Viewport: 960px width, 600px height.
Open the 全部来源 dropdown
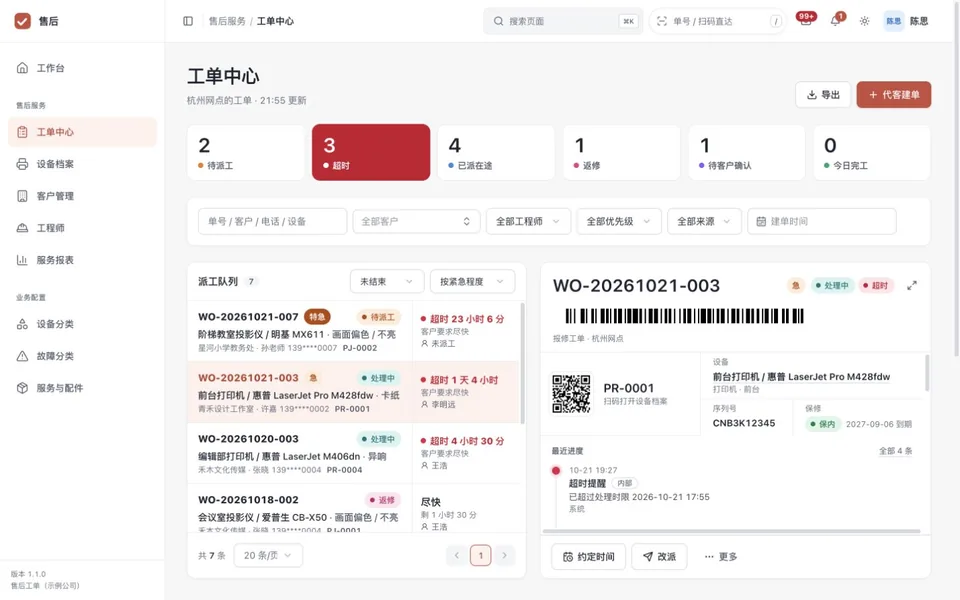(704, 221)
